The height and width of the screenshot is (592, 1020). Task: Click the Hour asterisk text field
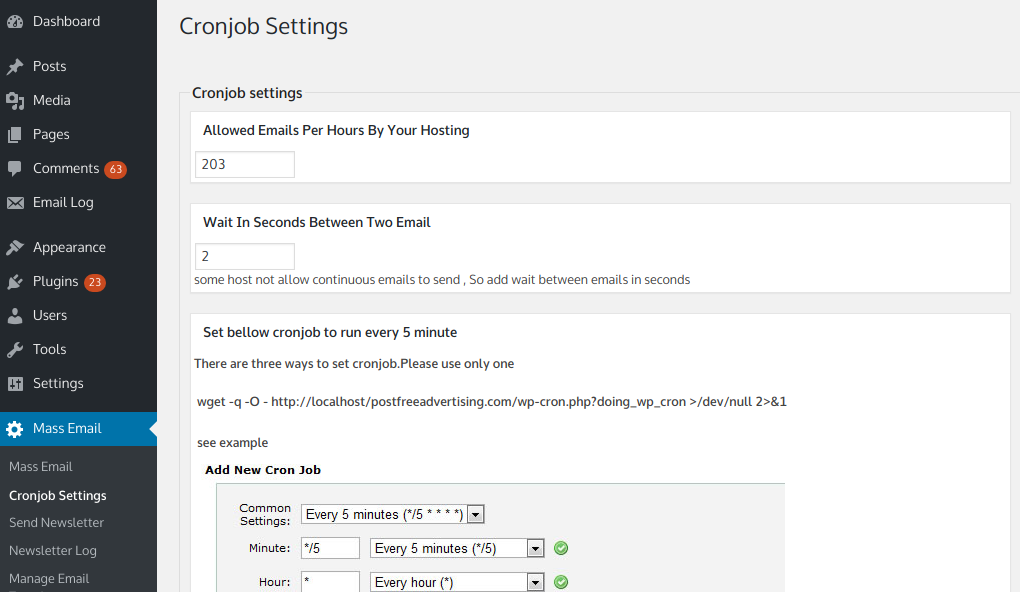tap(330, 582)
